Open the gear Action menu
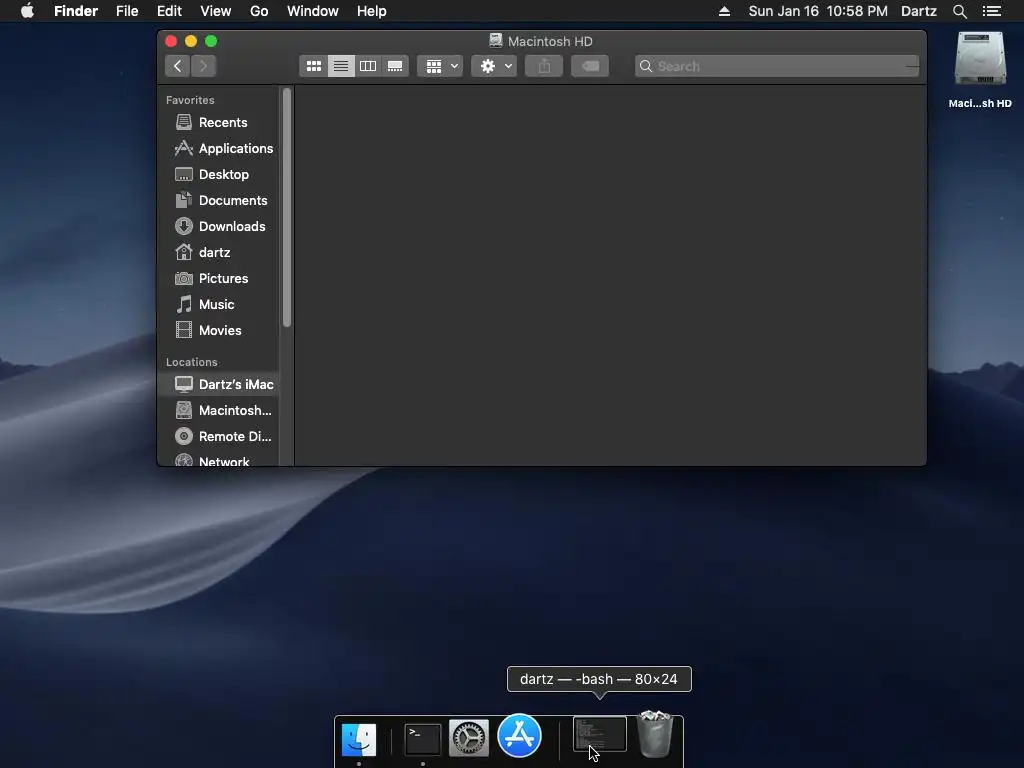 494,66
